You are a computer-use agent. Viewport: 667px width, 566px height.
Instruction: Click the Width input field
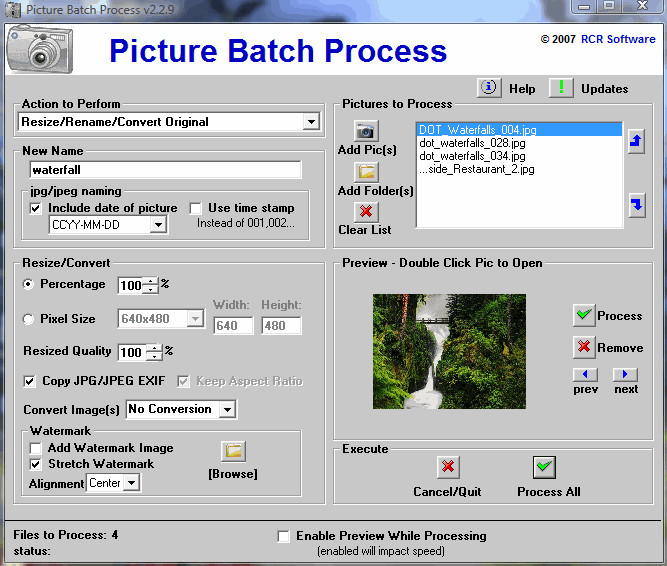(233, 326)
